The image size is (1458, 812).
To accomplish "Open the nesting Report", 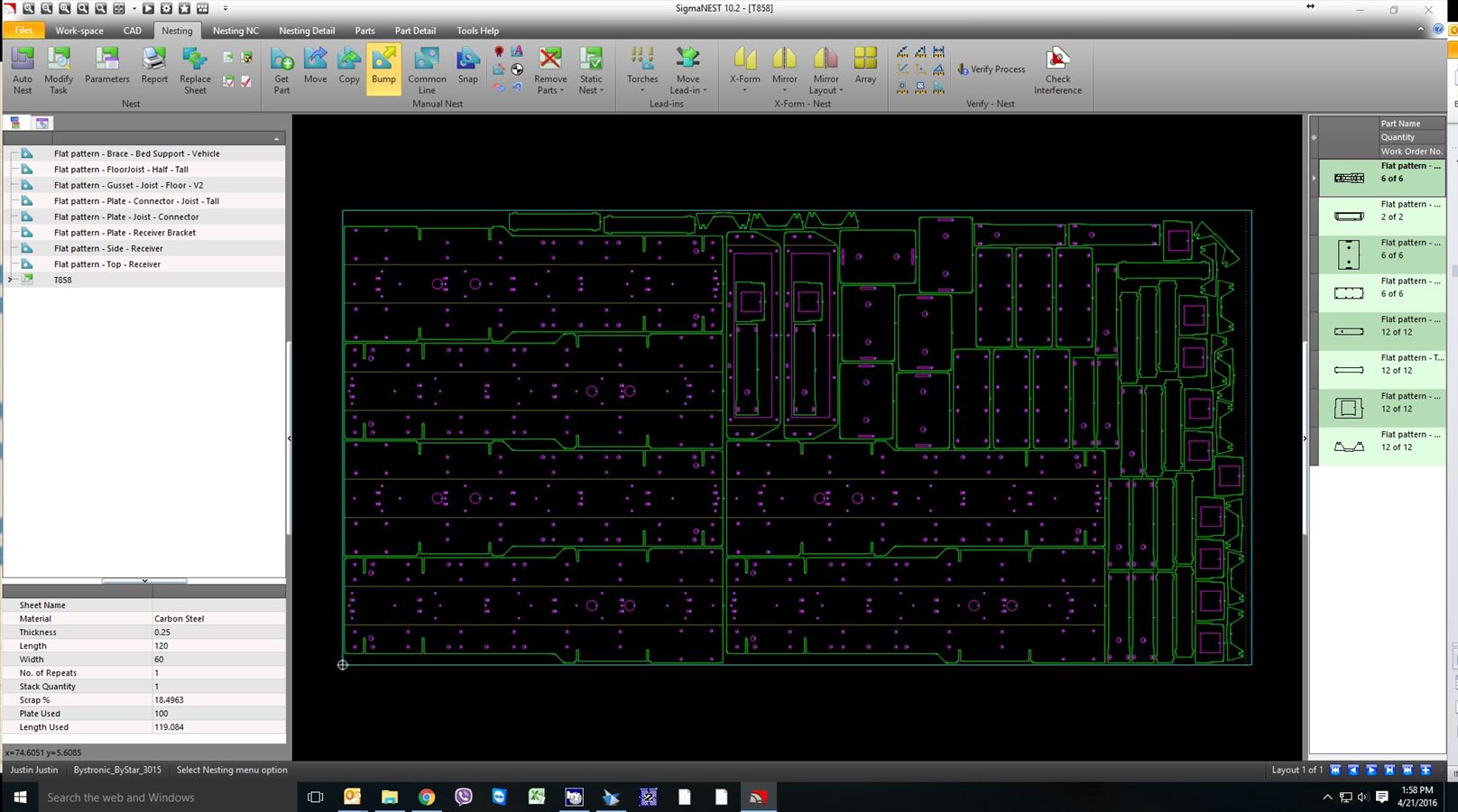I will pos(154,68).
